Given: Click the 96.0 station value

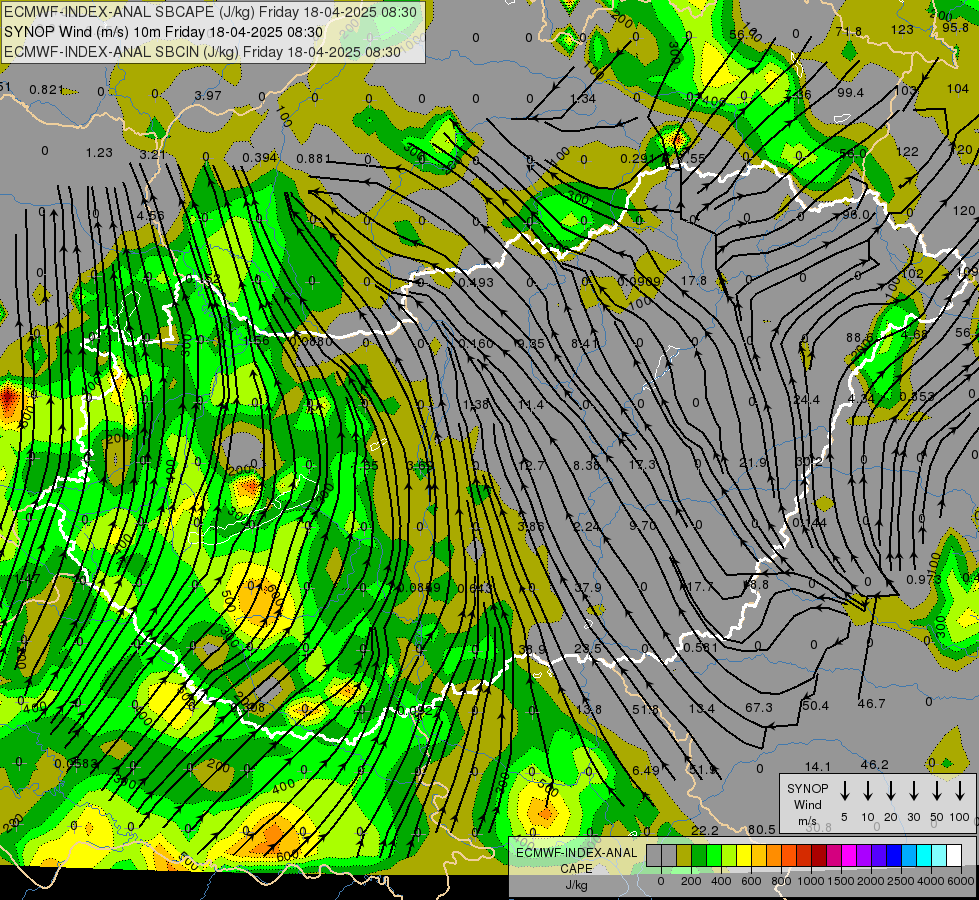Looking at the screenshot, I should pyautogui.click(x=855, y=215).
